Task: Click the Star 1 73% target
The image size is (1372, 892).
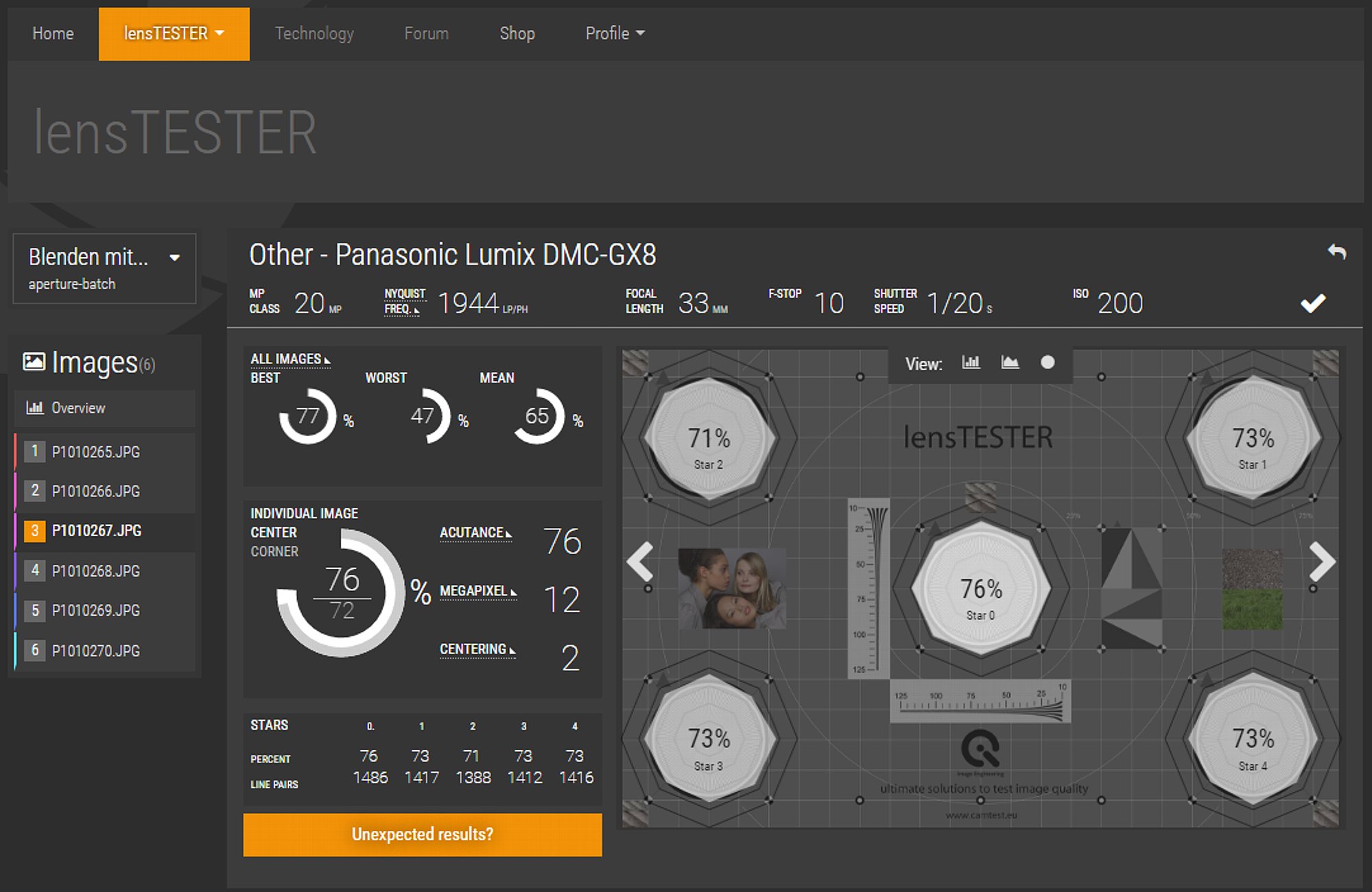Action: click(1253, 437)
